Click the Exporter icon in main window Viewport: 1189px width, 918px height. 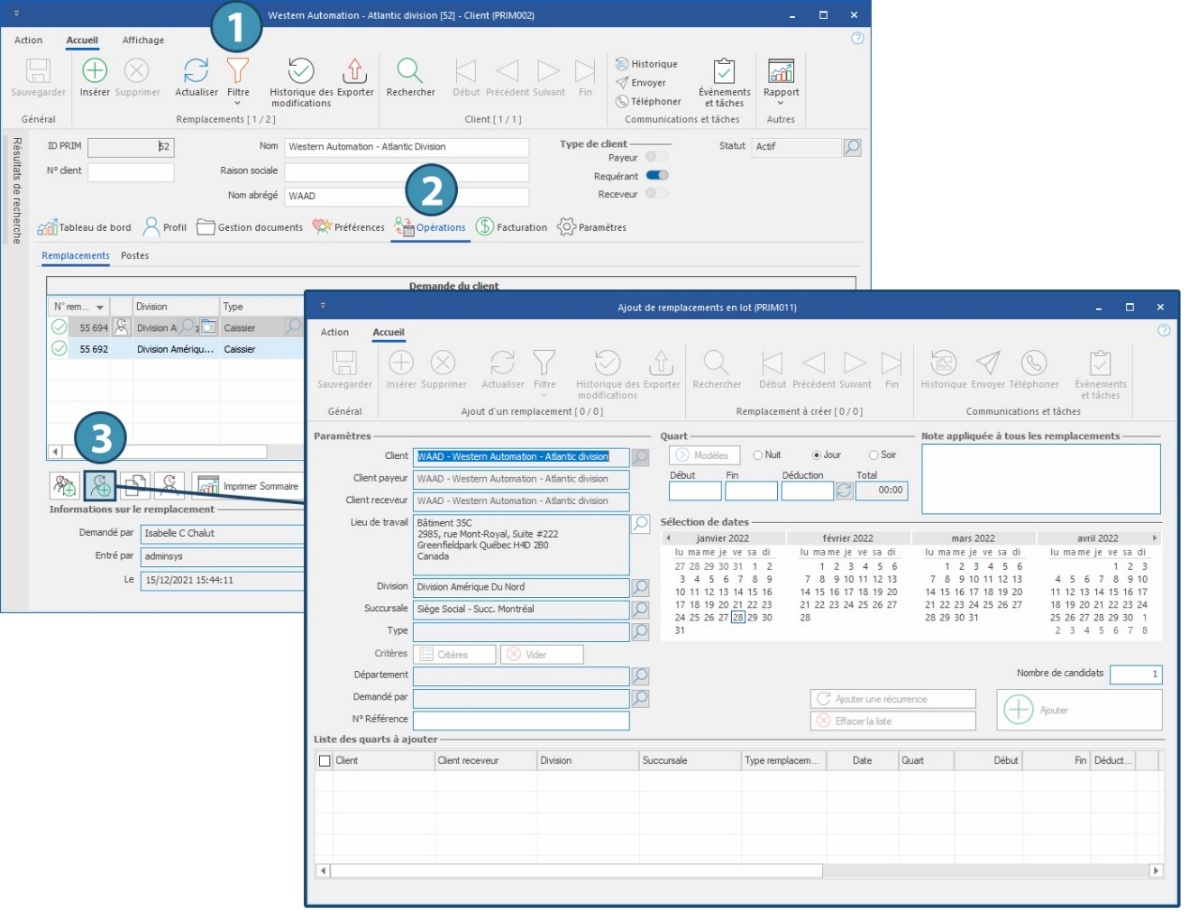point(355,71)
